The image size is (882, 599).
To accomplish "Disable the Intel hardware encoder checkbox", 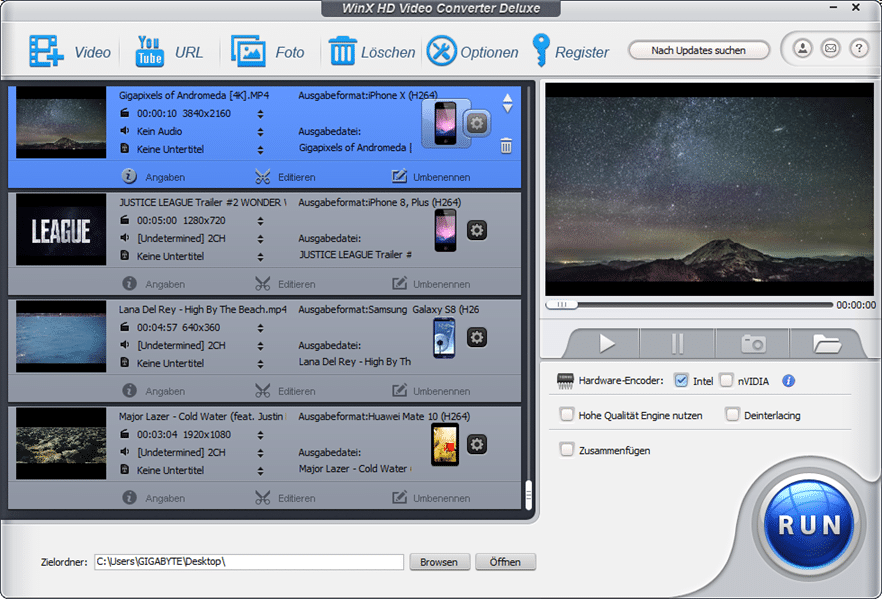I will (x=681, y=381).
